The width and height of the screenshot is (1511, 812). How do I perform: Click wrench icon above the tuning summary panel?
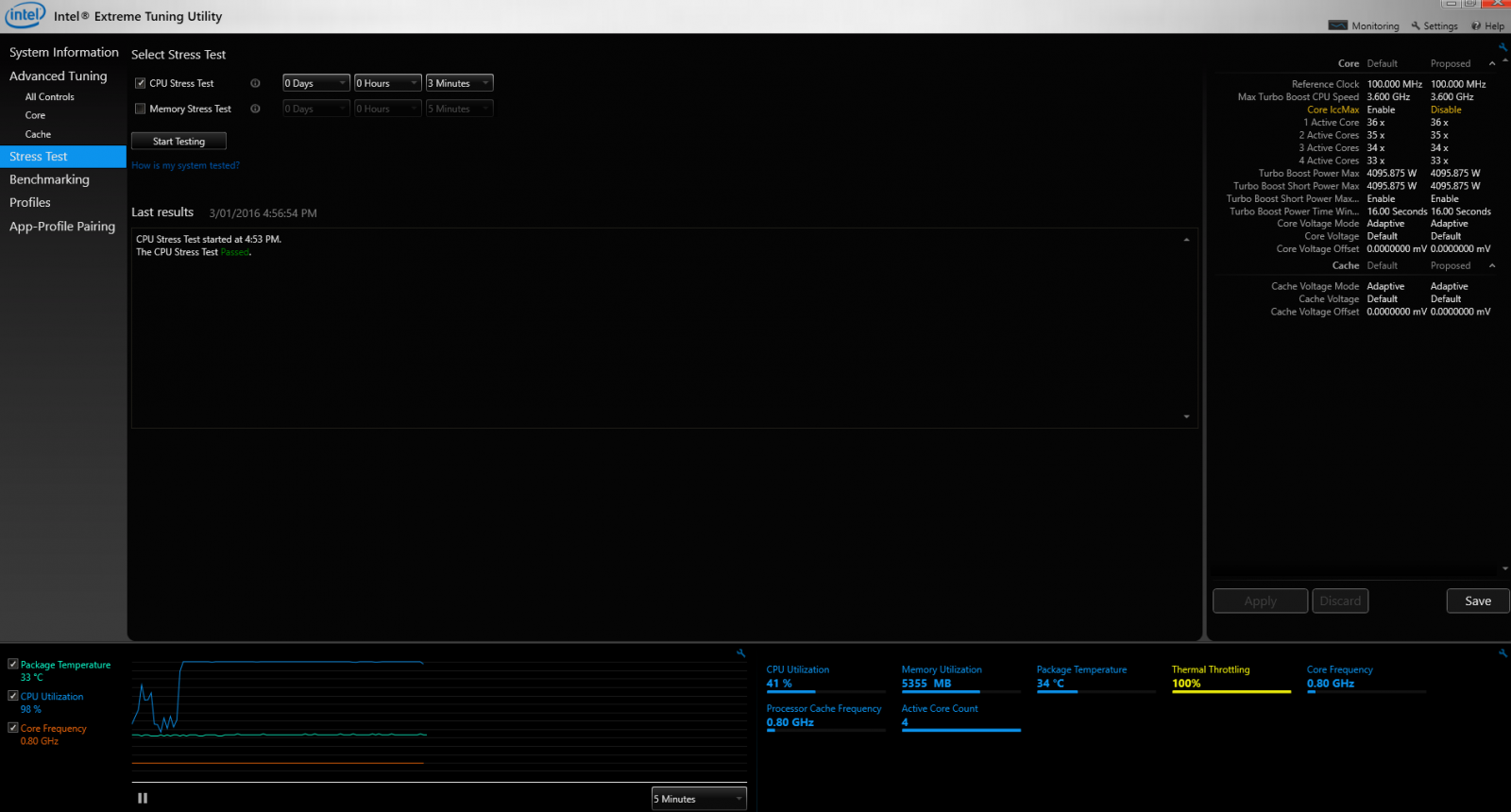click(x=1503, y=46)
